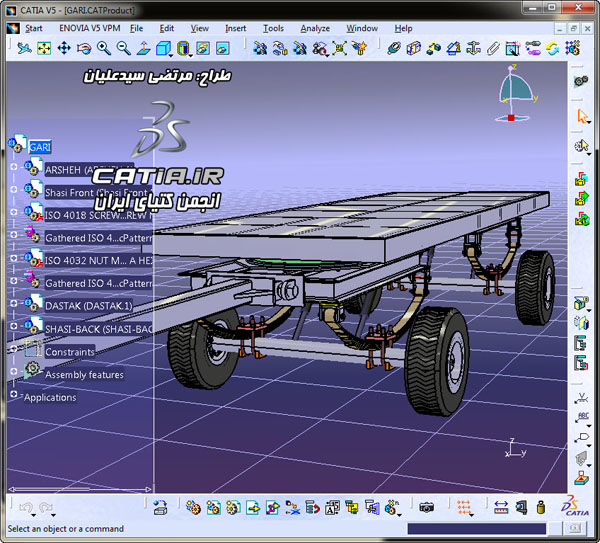Open the ENOVIA V5 VPM menu
Image resolution: width=600 pixels, height=543 pixels.
[90, 28]
